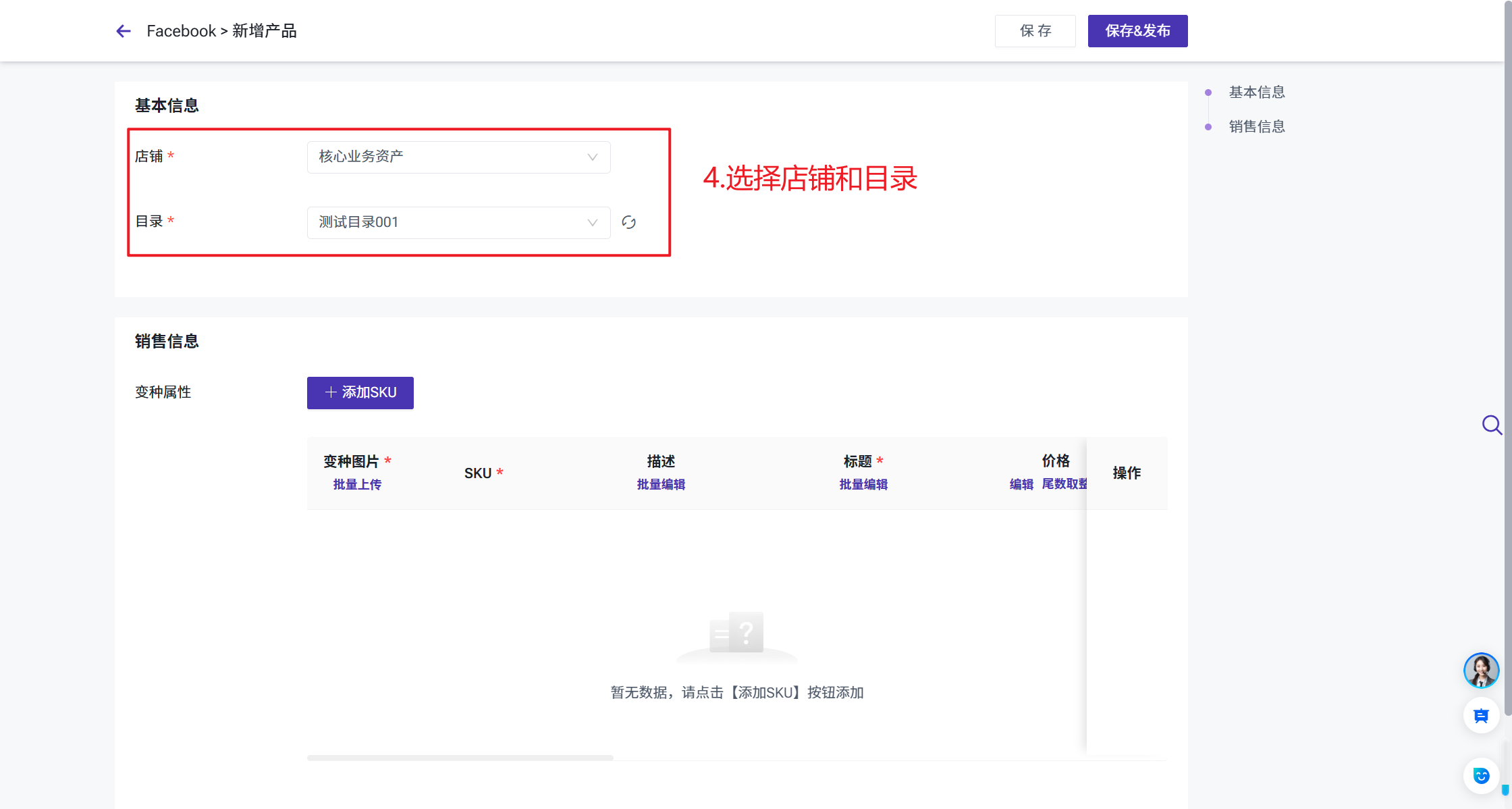
Task: Click the smiley shield icon at bottom right
Action: pyautogui.click(x=1481, y=776)
